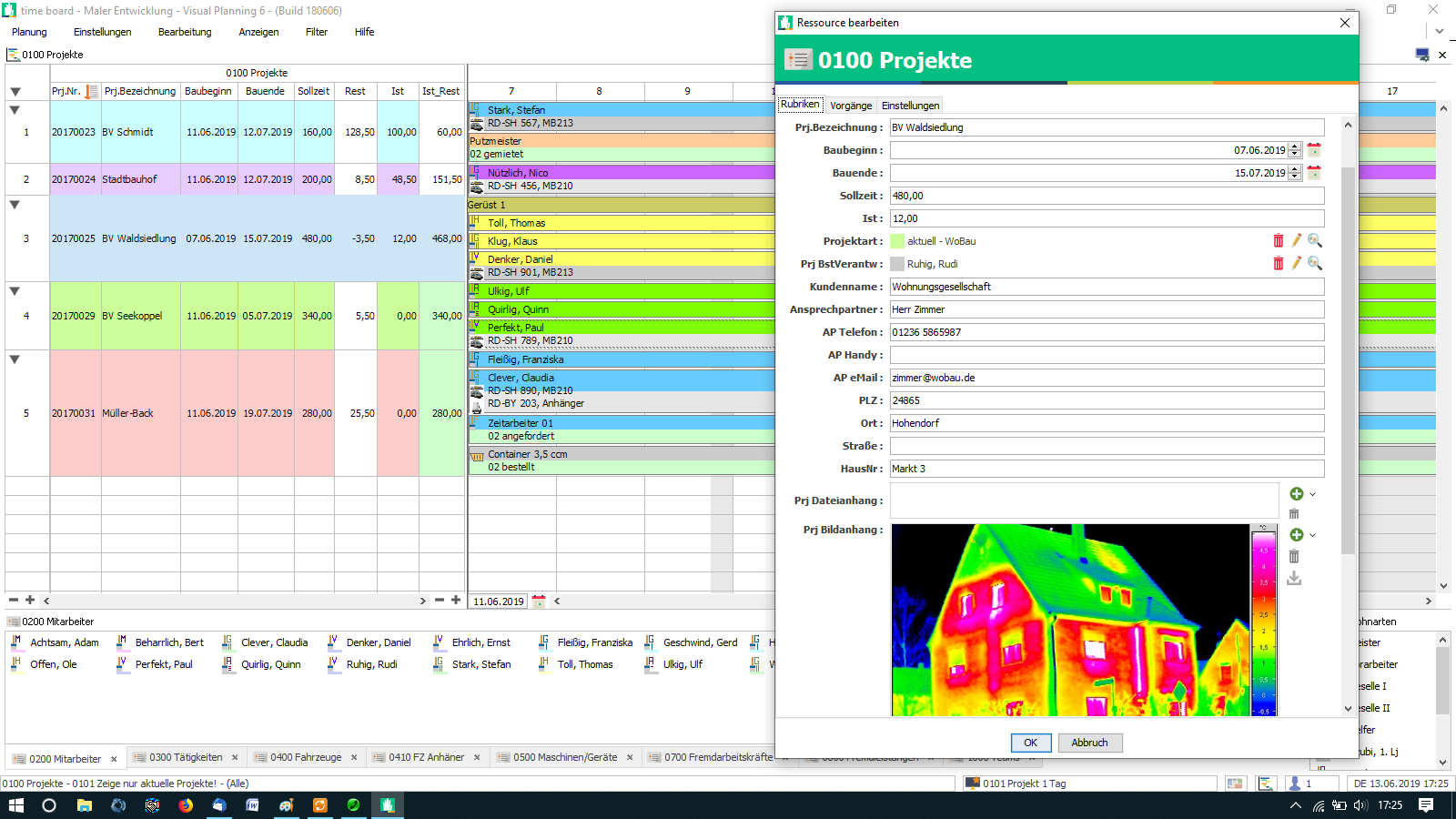The image size is (1456, 819).
Task: Download the Prj Bildanhang image
Action: pos(1294,579)
